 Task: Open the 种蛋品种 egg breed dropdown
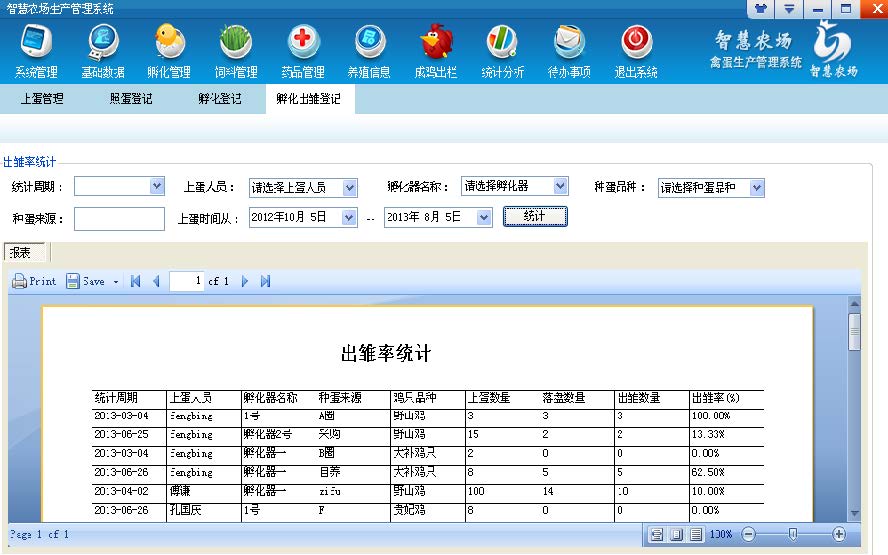[x=756, y=187]
